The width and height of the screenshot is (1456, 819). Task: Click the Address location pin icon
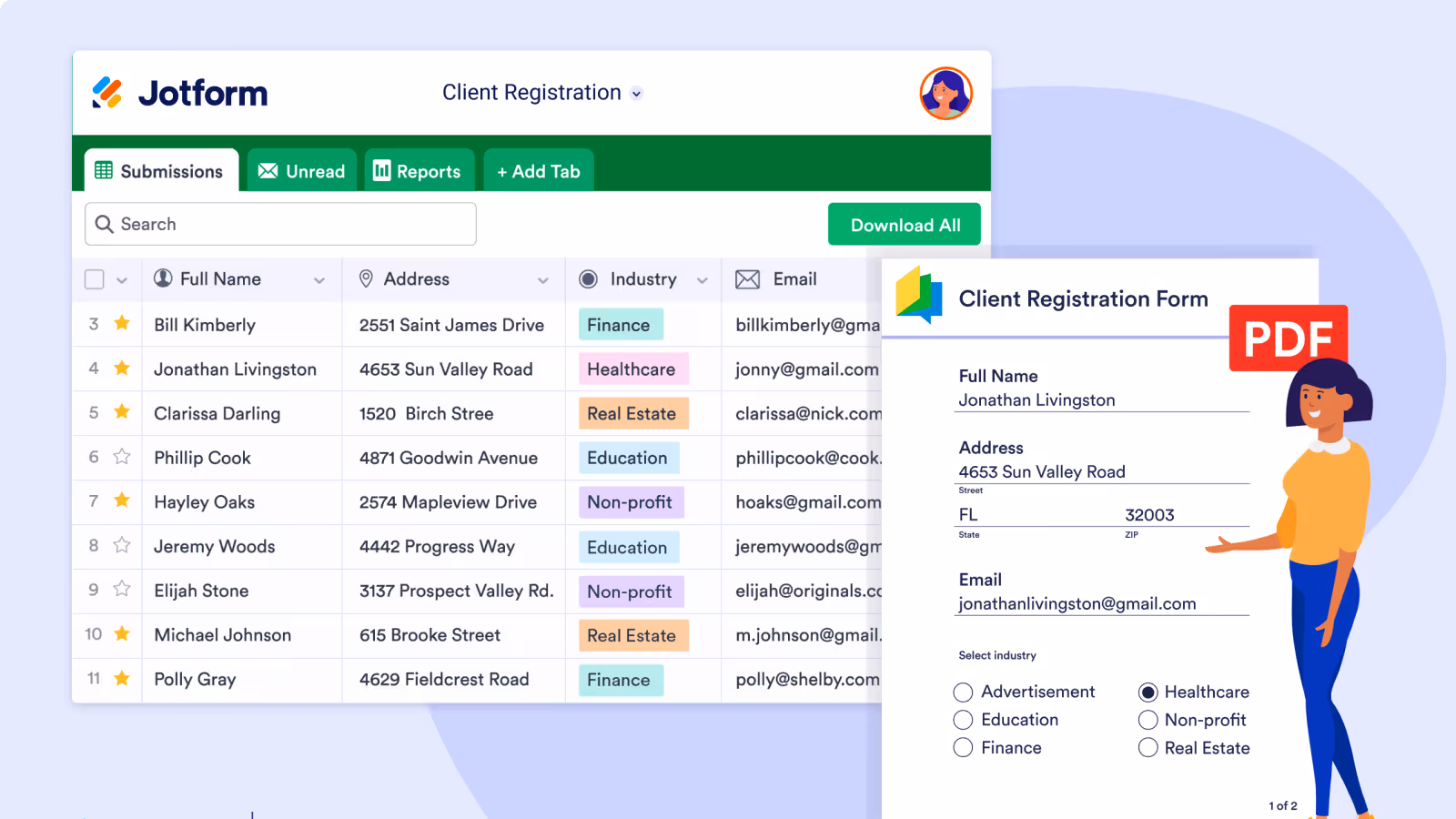pos(366,278)
